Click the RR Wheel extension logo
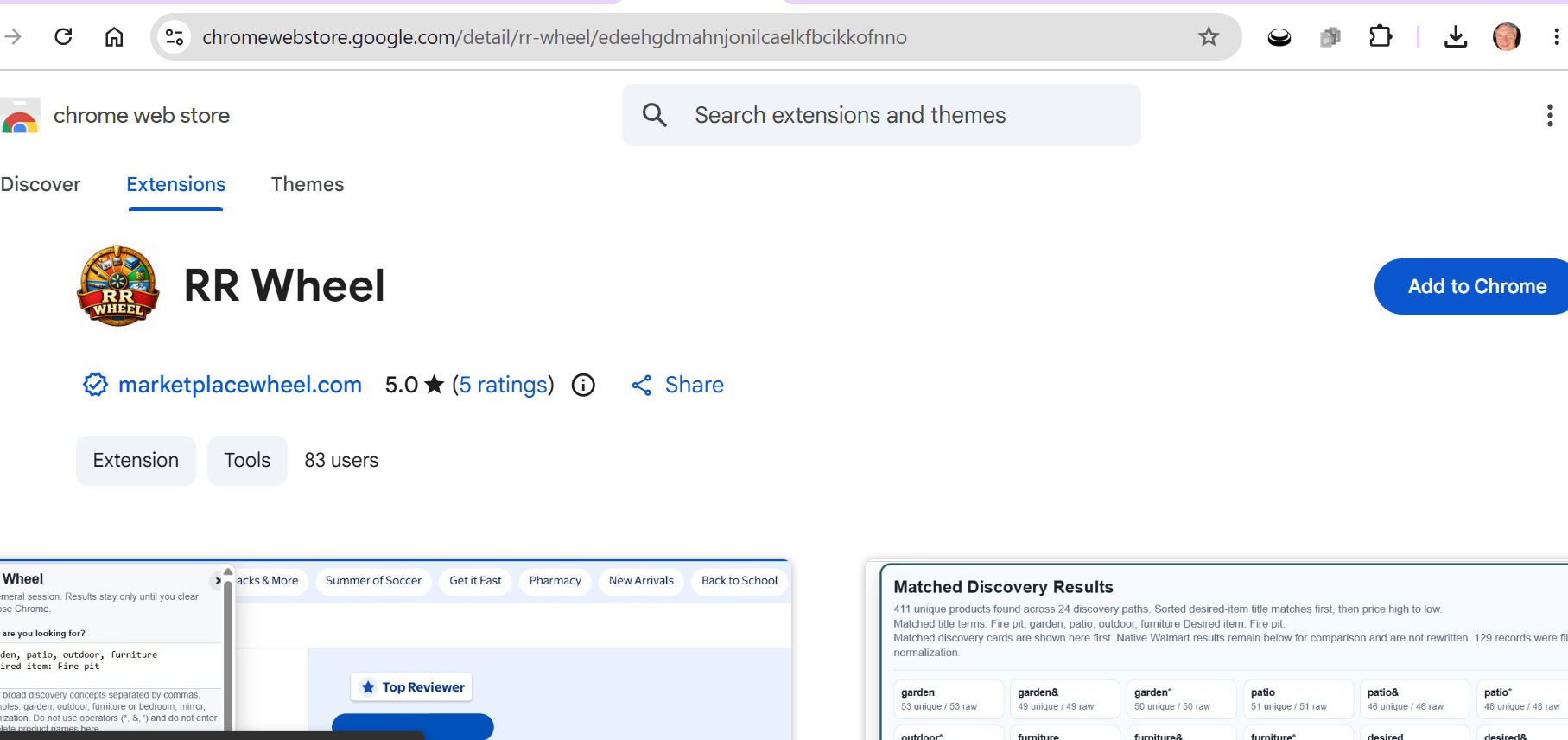 click(x=118, y=285)
